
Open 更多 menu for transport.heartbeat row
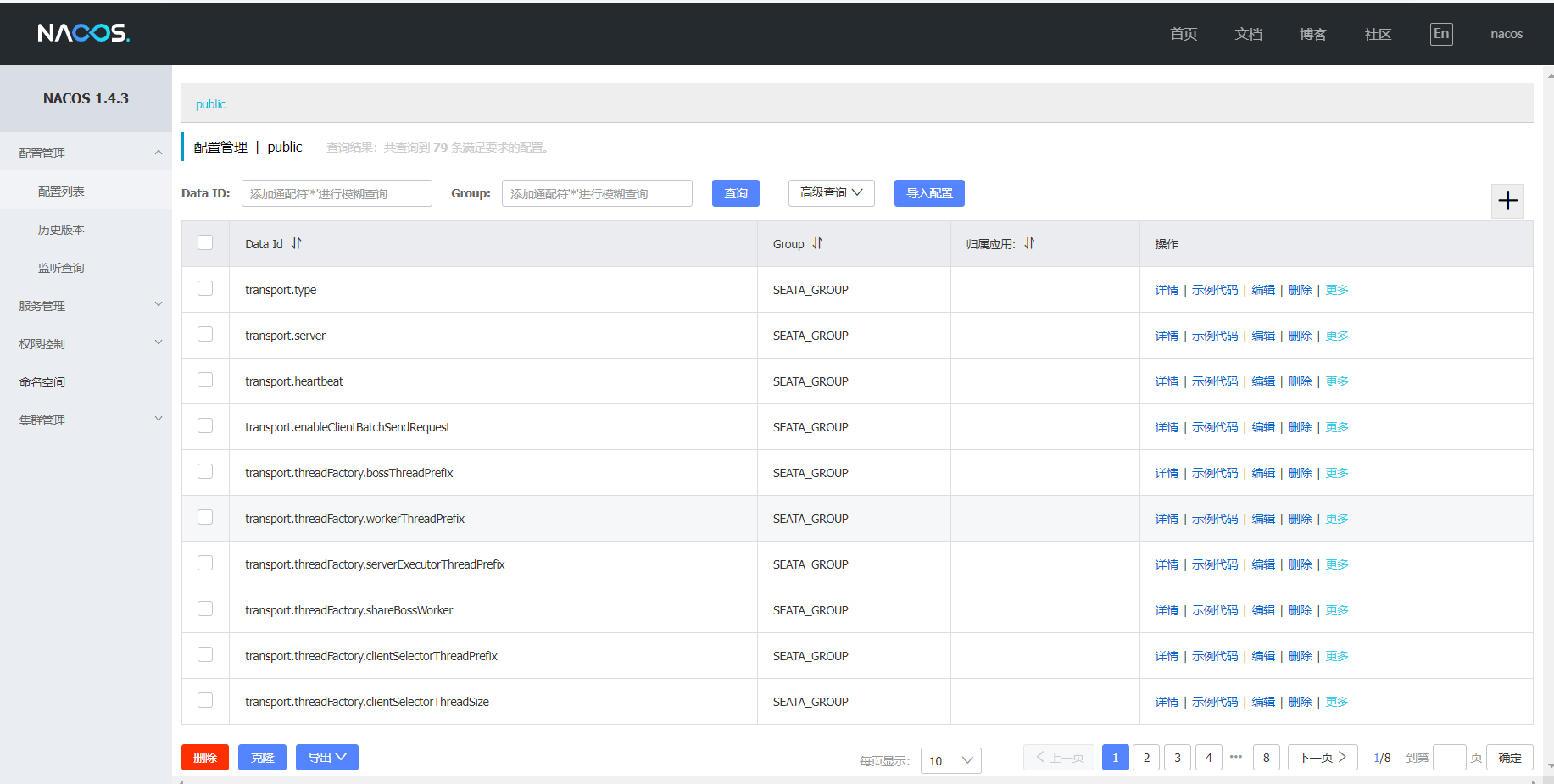tap(1337, 381)
